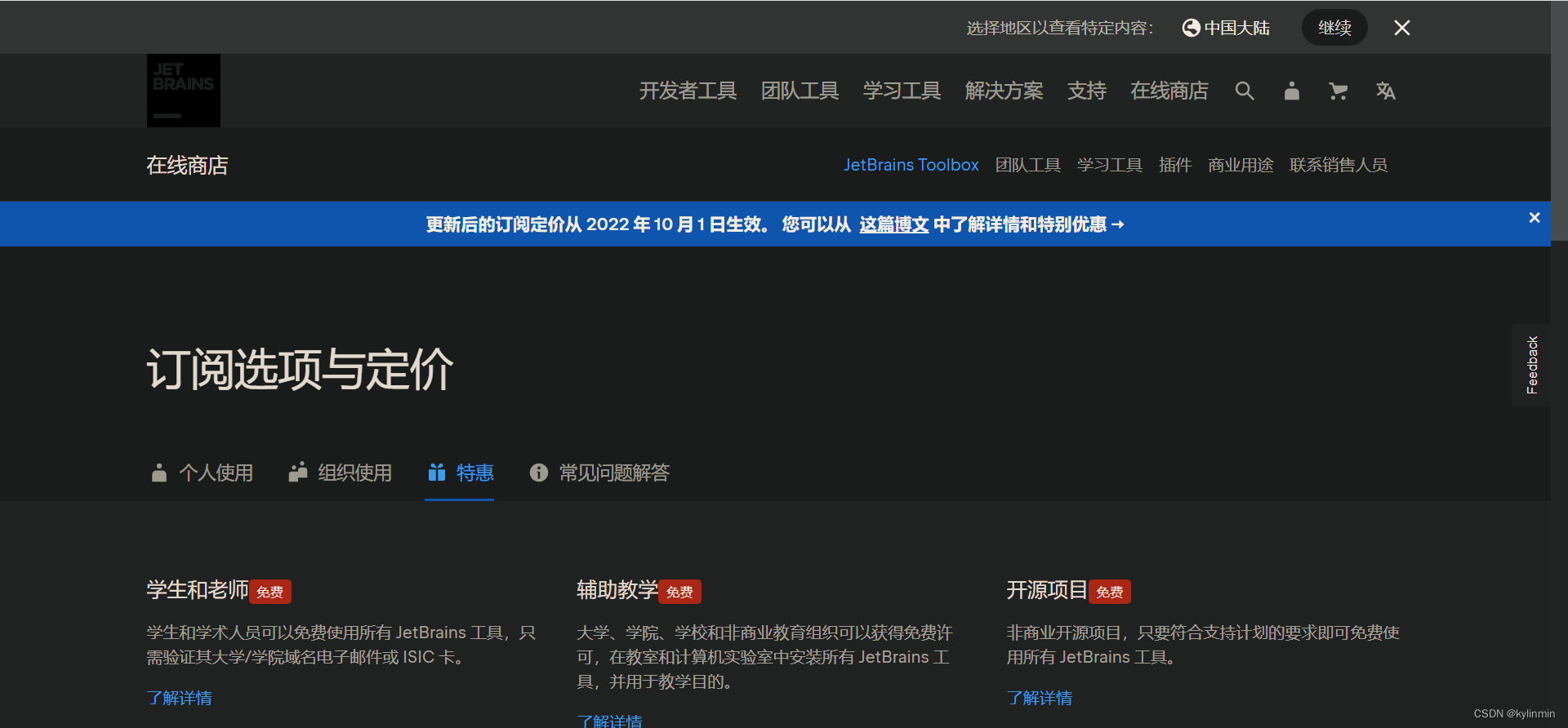This screenshot has width=1568, height=728.
Task: Open 联系销售人员 link
Action: [1338, 165]
